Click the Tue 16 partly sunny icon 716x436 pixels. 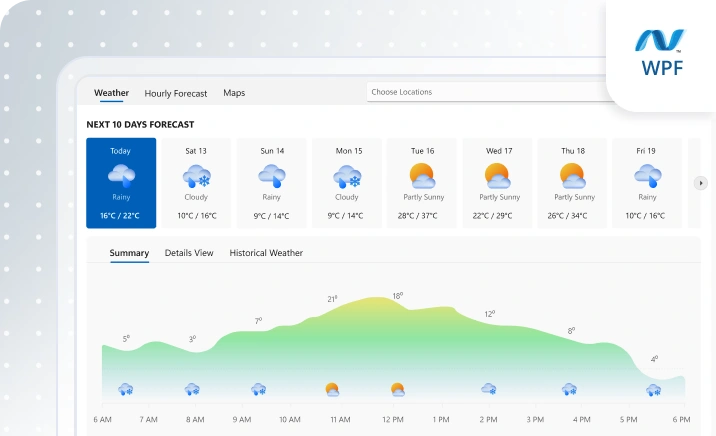pyautogui.click(x=422, y=176)
